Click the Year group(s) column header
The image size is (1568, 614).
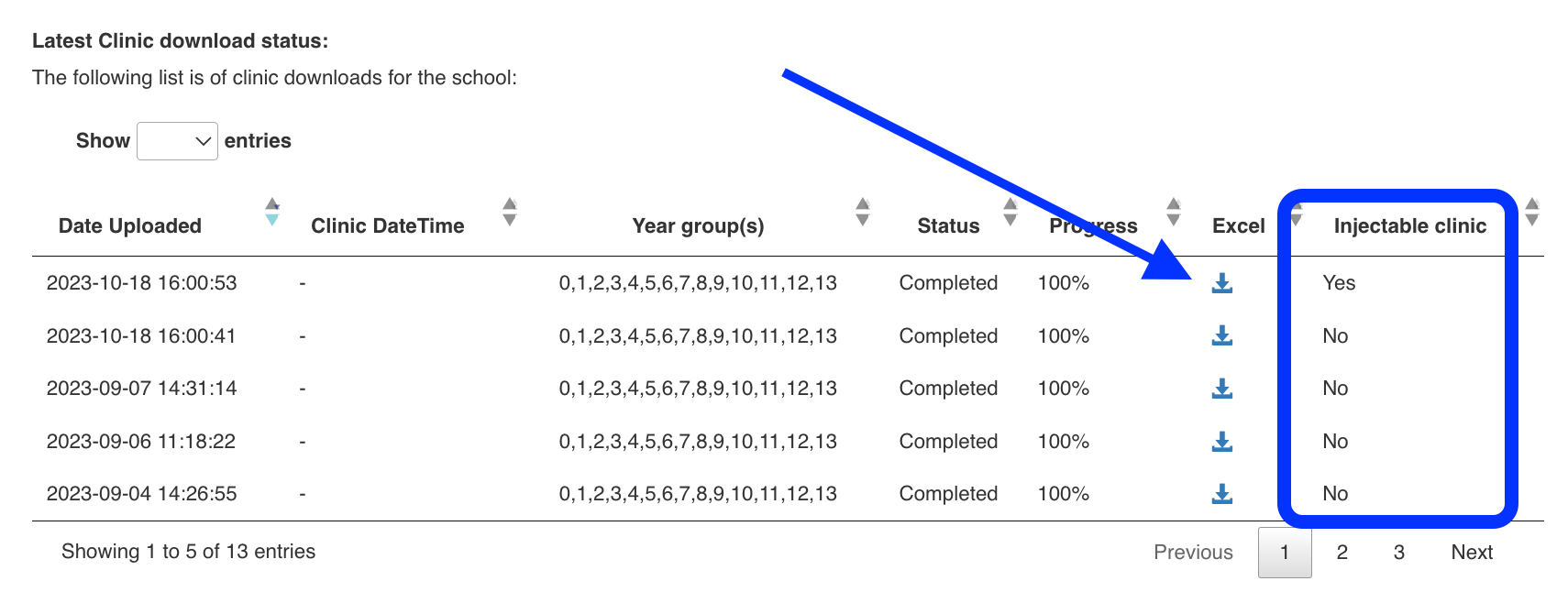coord(698,226)
